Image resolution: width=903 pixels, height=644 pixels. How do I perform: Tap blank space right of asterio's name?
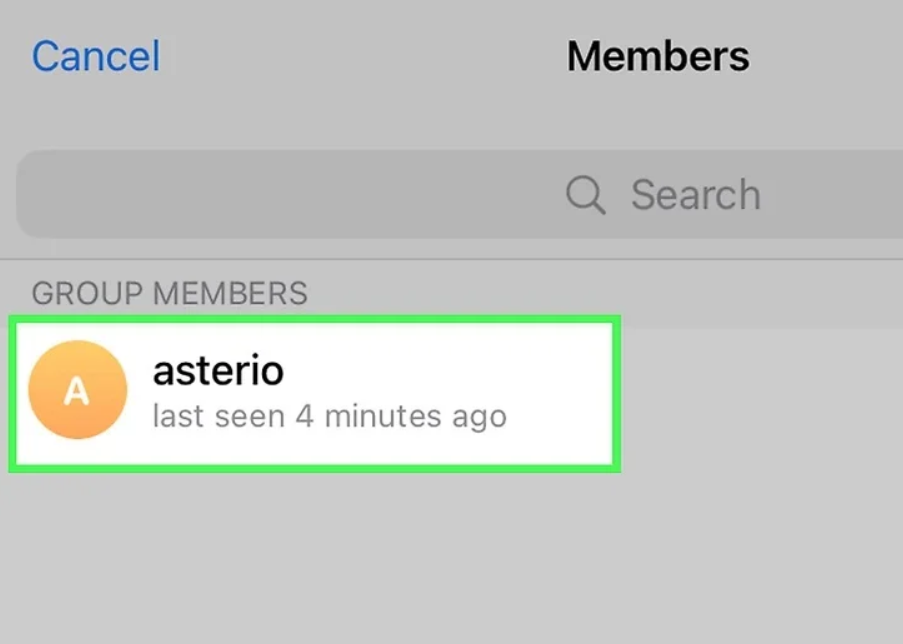(x=450, y=371)
